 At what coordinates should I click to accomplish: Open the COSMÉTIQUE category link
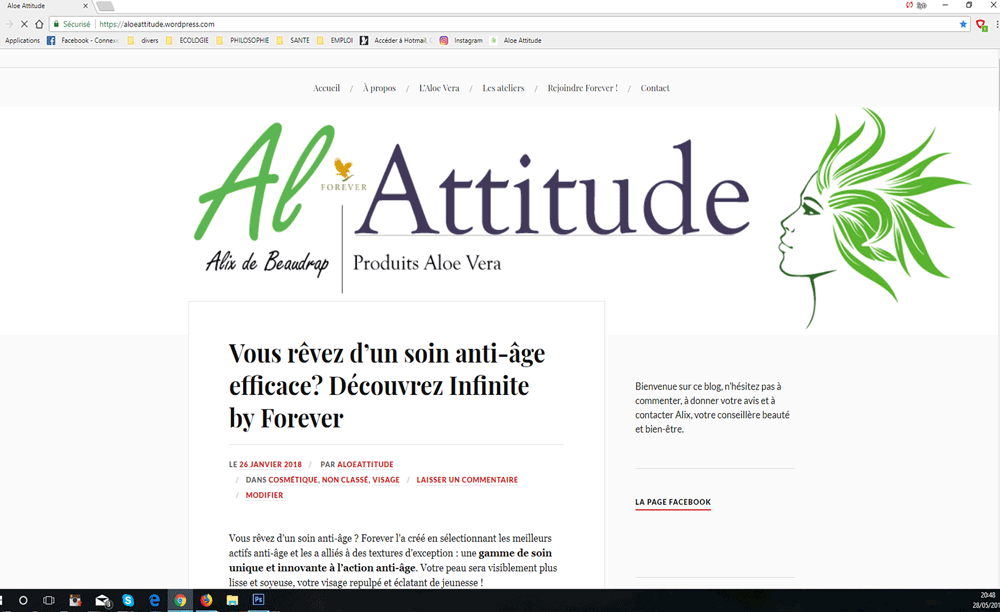(293, 479)
